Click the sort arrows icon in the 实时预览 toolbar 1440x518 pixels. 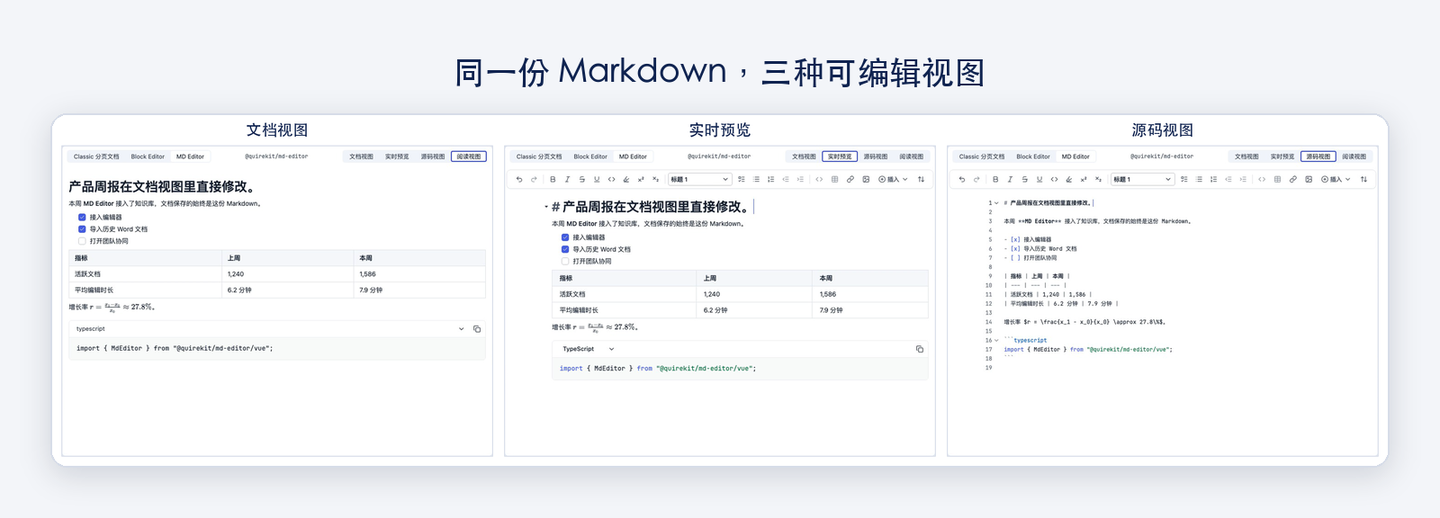(x=921, y=179)
